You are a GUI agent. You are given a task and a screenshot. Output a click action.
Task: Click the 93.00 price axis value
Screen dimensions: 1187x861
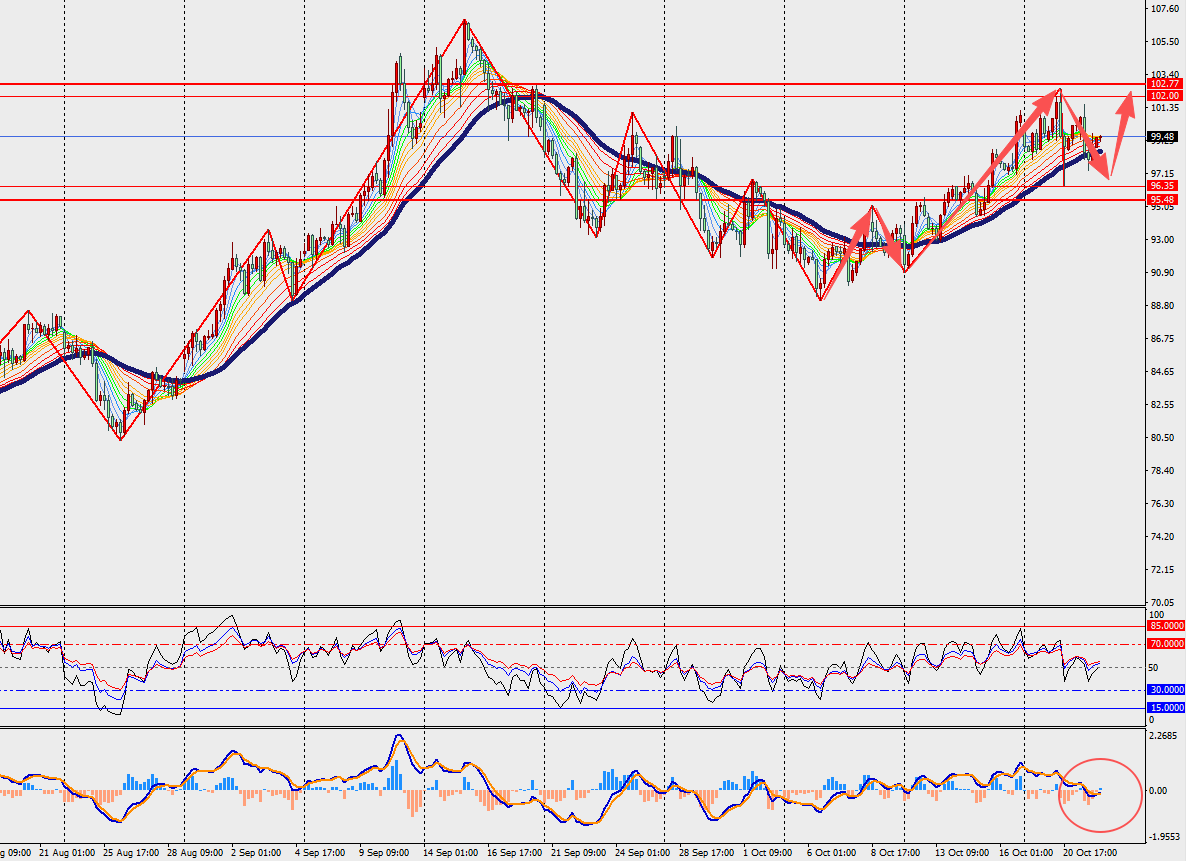coord(1163,240)
